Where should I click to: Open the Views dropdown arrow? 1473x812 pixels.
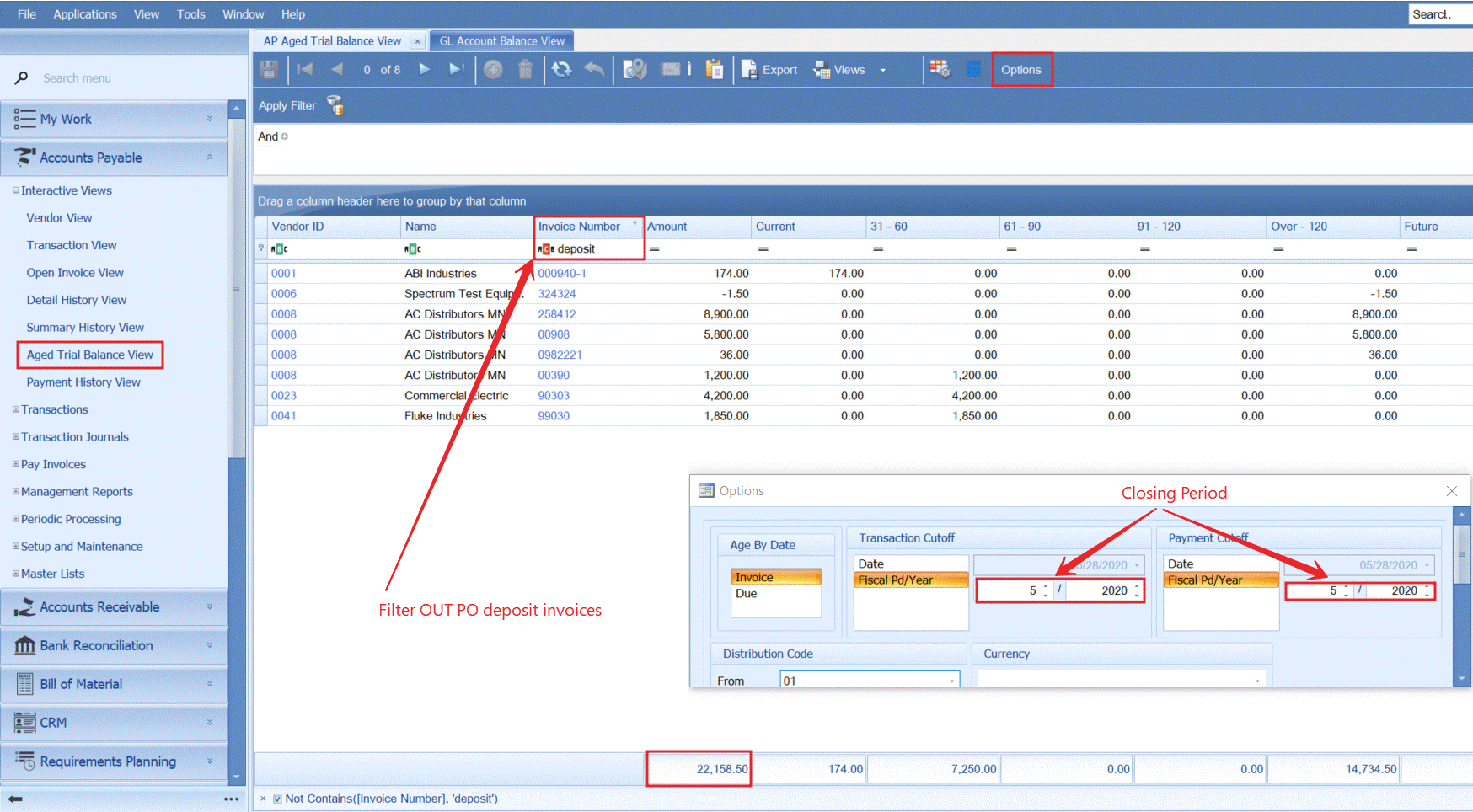[x=883, y=70]
